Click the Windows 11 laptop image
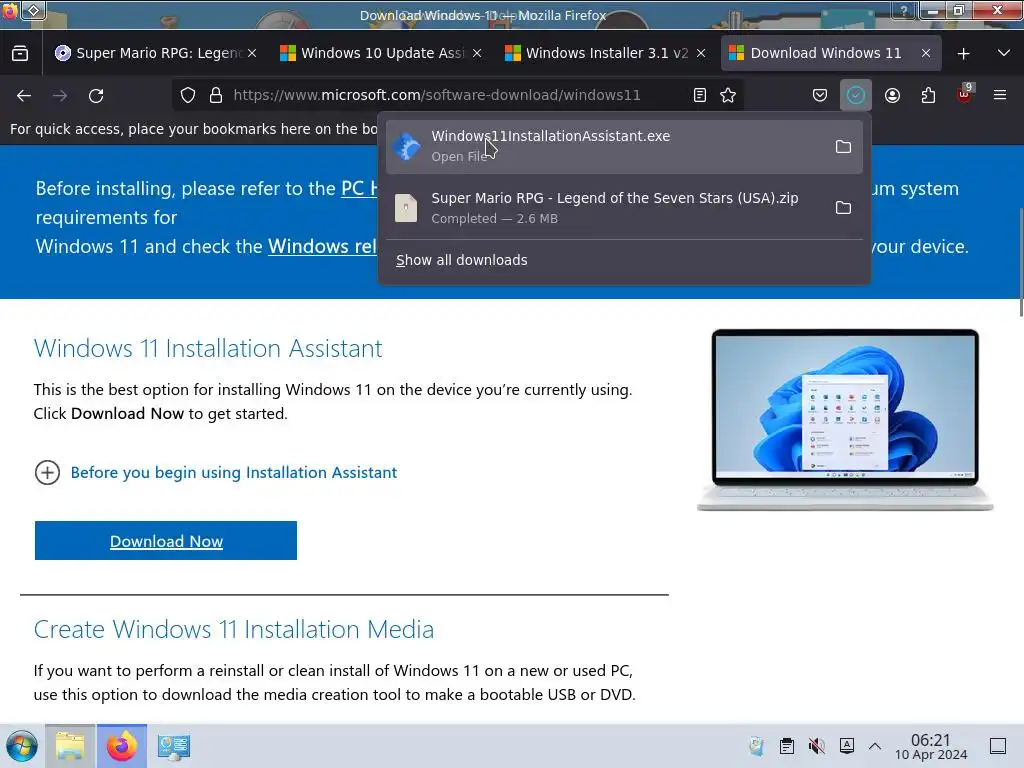 (x=845, y=419)
